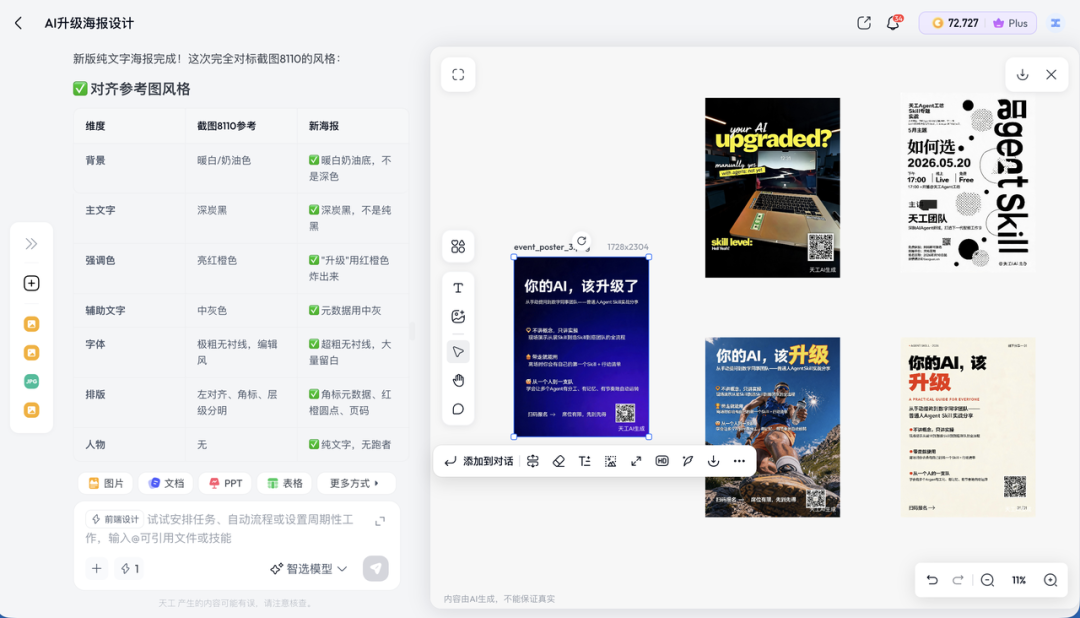Choose 表格 output mode

click(285, 483)
